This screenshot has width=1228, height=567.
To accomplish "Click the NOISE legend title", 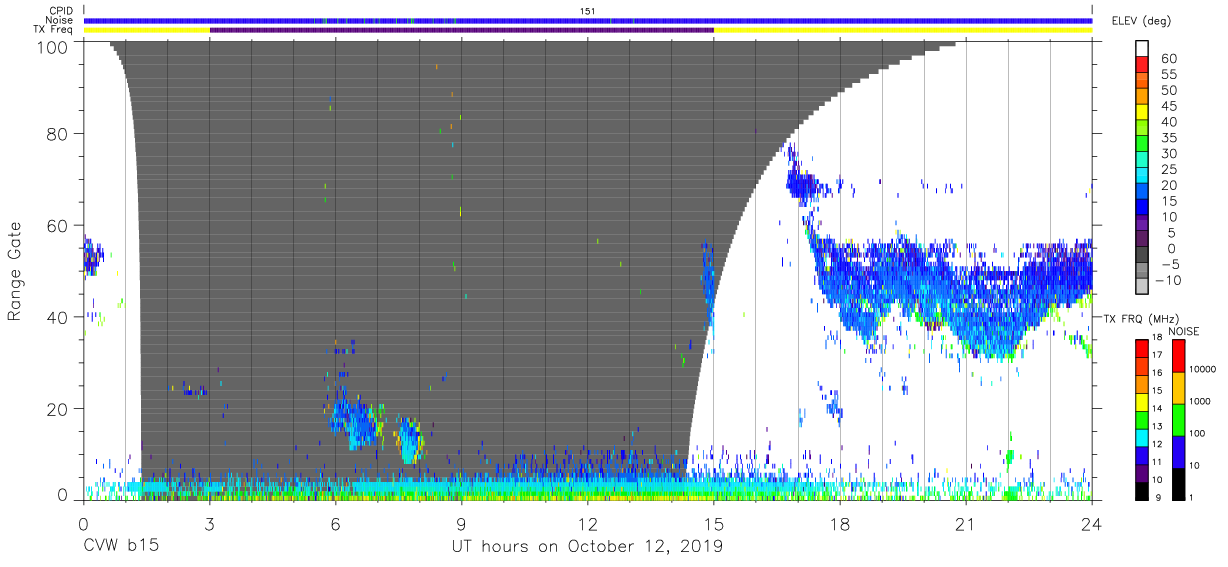I will [1182, 331].
